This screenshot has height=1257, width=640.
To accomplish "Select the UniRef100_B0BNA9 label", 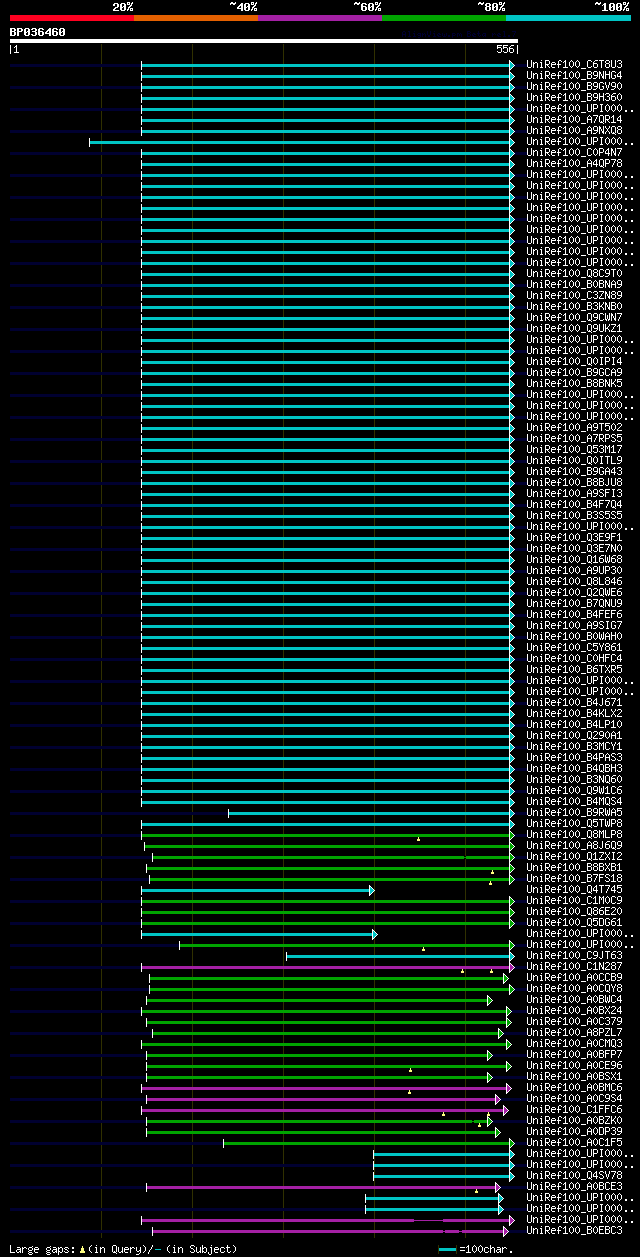I will click(574, 284).
